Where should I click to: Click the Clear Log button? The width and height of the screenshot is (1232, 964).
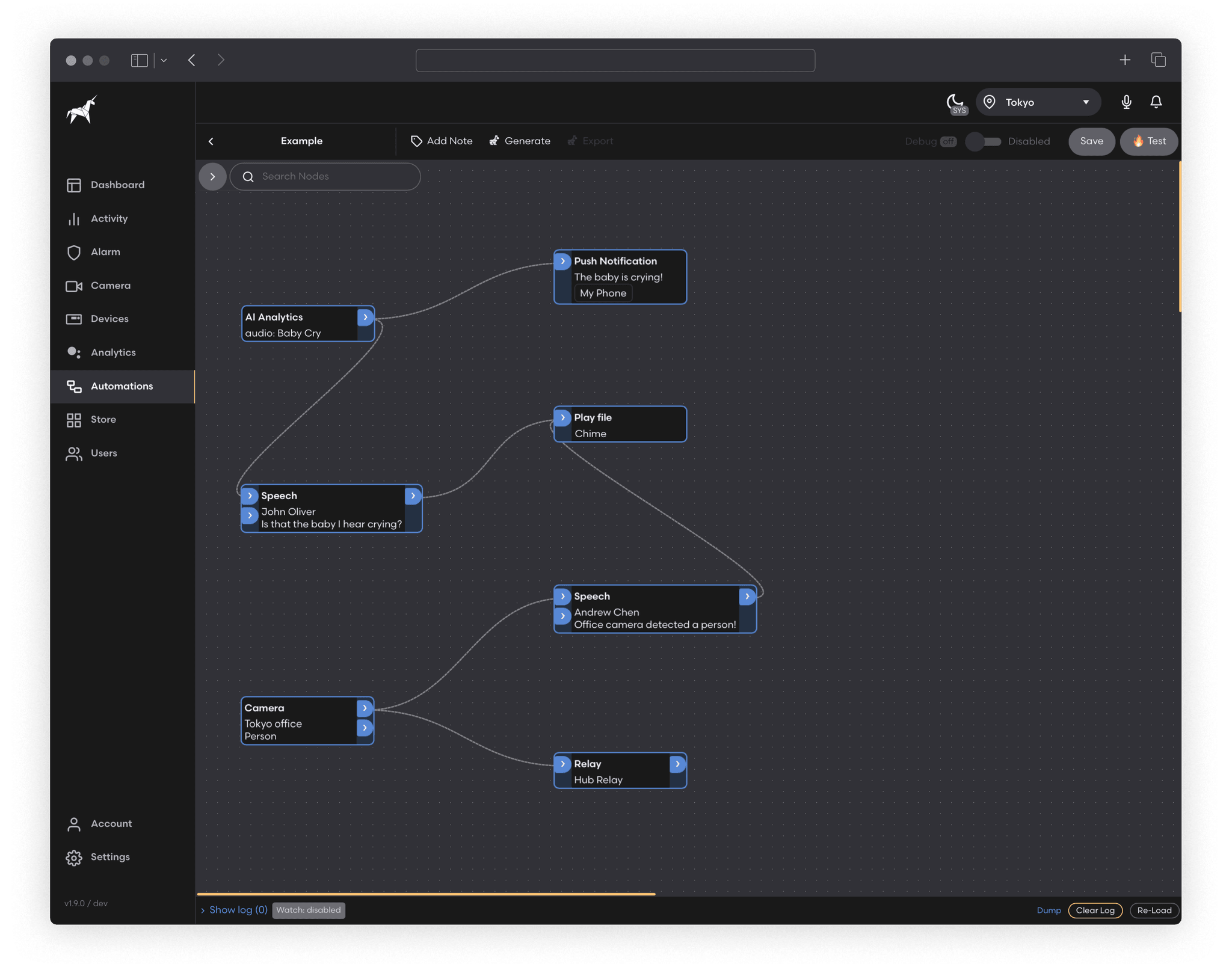click(1095, 910)
